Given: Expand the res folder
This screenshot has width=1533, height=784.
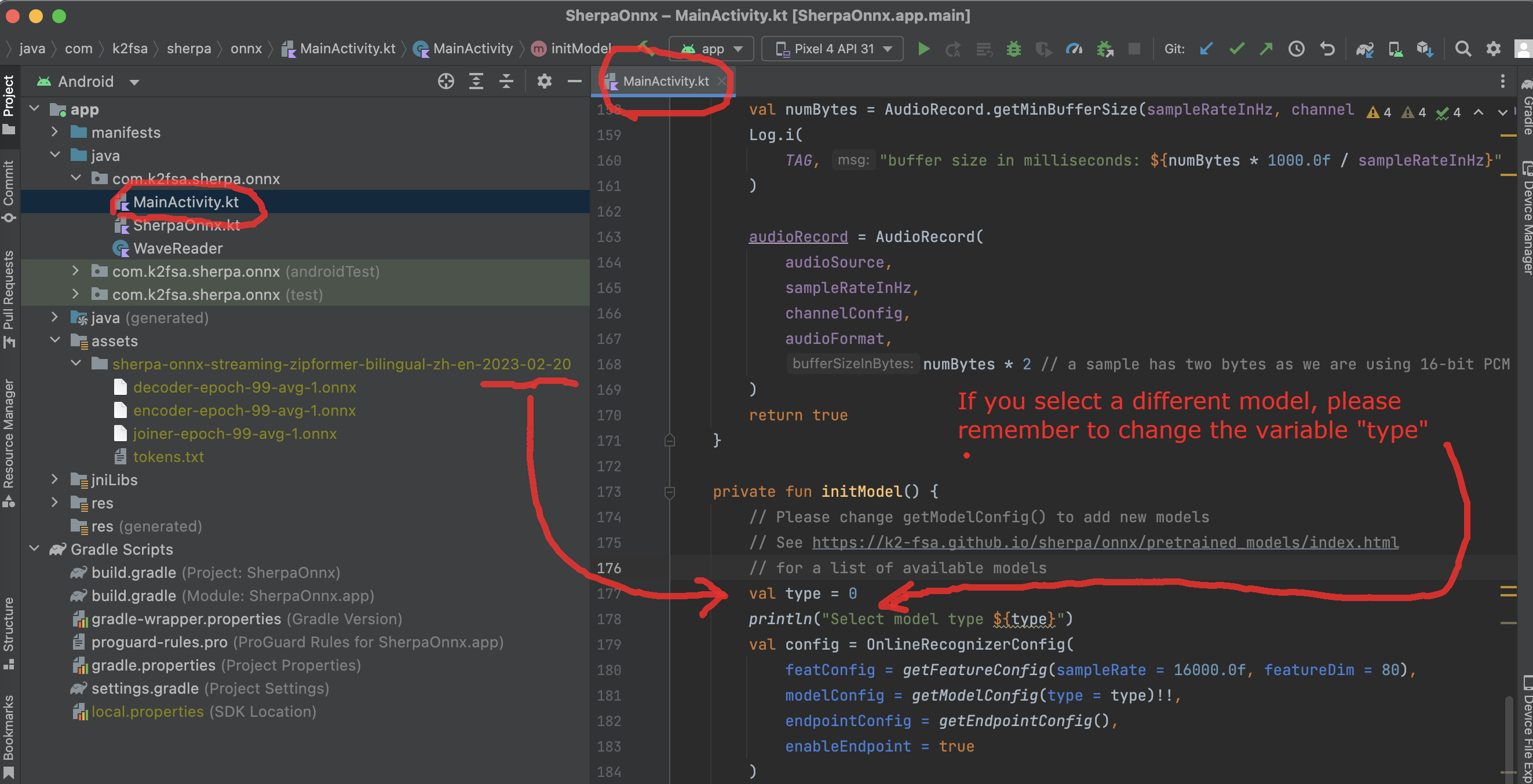Looking at the screenshot, I should [x=54, y=502].
